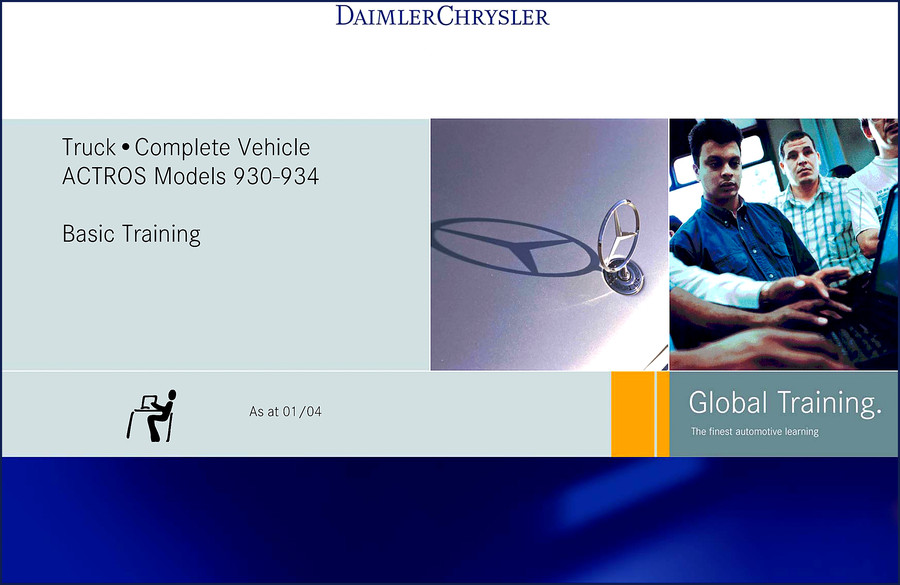Image resolution: width=900 pixels, height=585 pixels.
Task: Click the 'Basic Training' heading
Action: [x=131, y=234]
